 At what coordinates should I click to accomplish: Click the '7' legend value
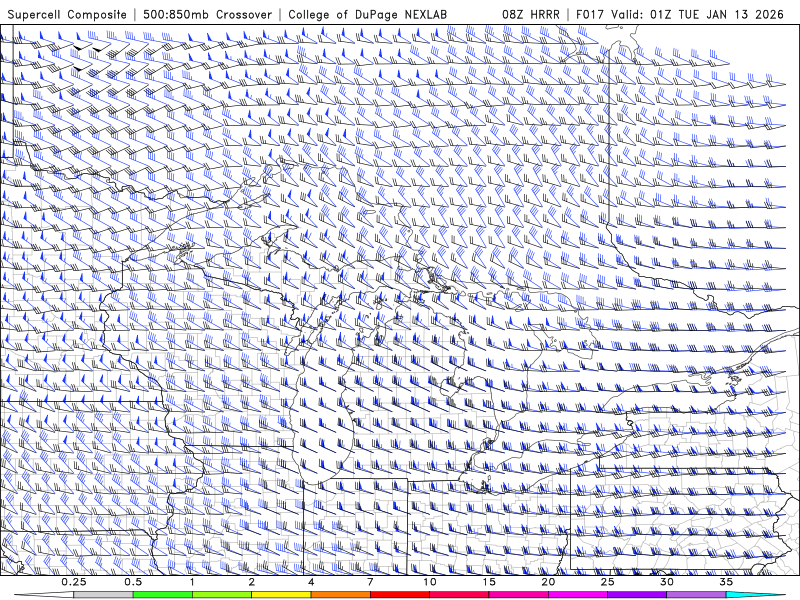click(x=370, y=582)
